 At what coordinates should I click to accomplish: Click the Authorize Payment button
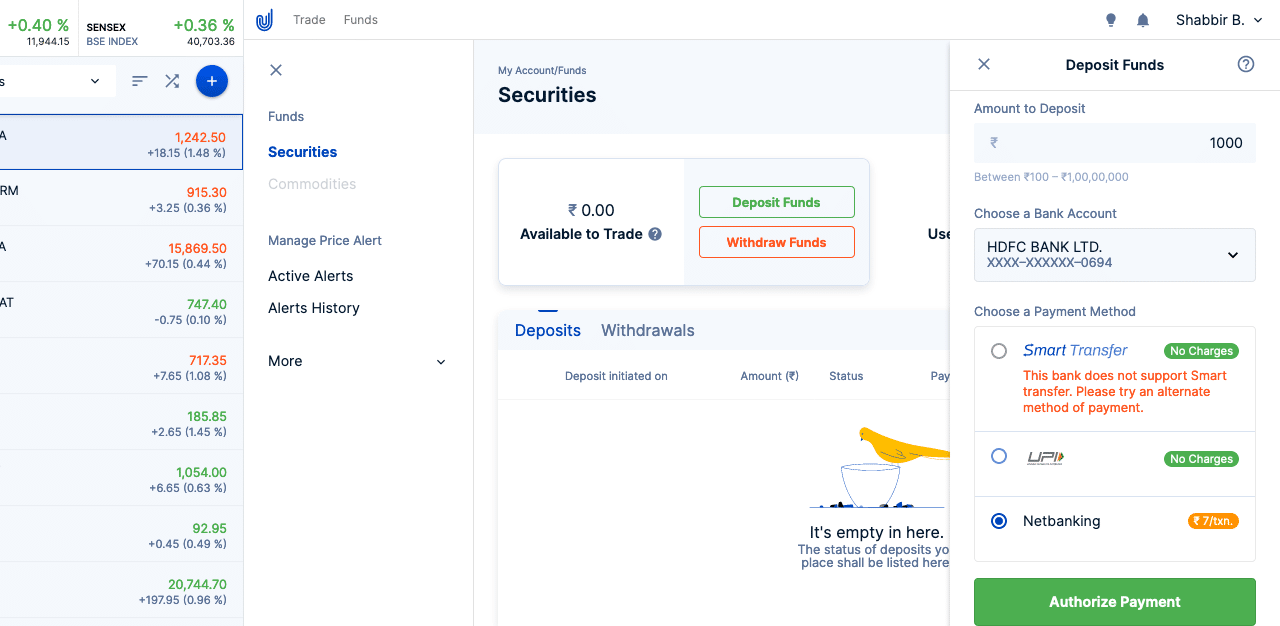click(1115, 602)
